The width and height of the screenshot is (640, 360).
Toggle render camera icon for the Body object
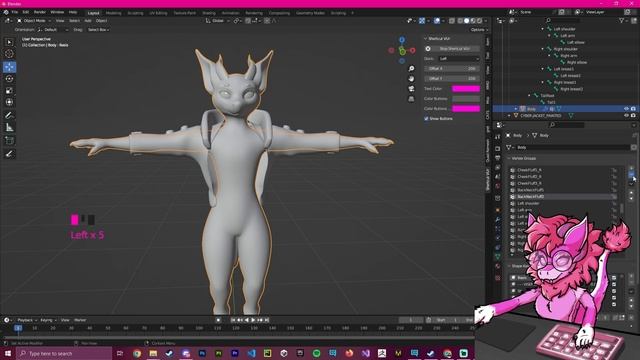(x=633, y=109)
